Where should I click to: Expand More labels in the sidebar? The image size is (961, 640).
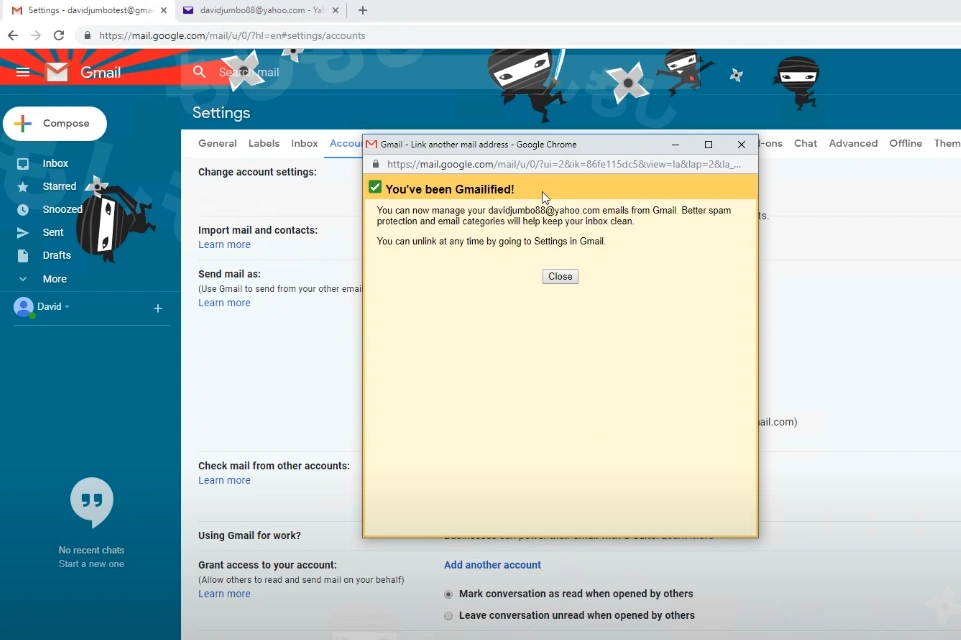[55, 279]
